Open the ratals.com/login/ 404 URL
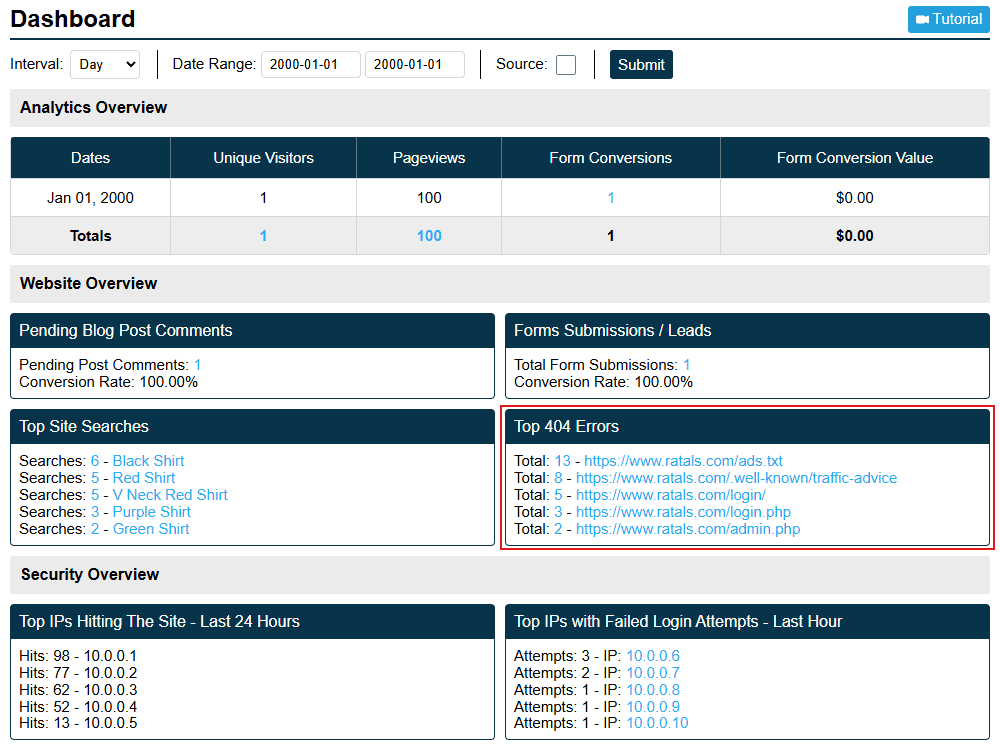The width and height of the screenshot is (1000, 750). click(x=671, y=495)
